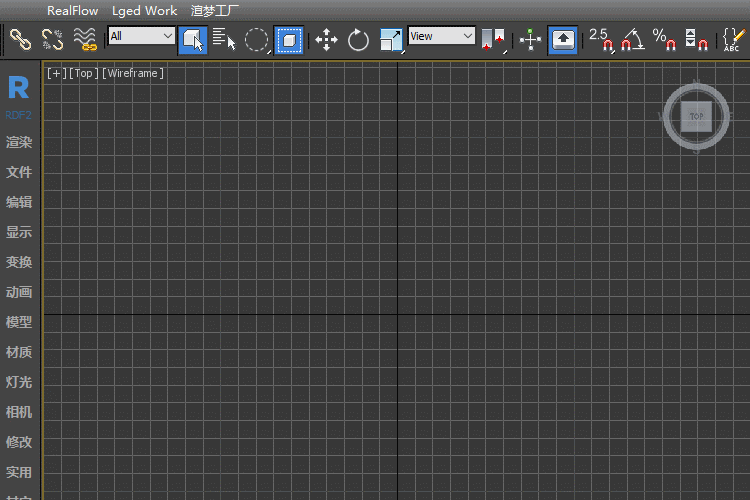
Task: Click the 渲染 sidebar button
Action: click(19, 142)
